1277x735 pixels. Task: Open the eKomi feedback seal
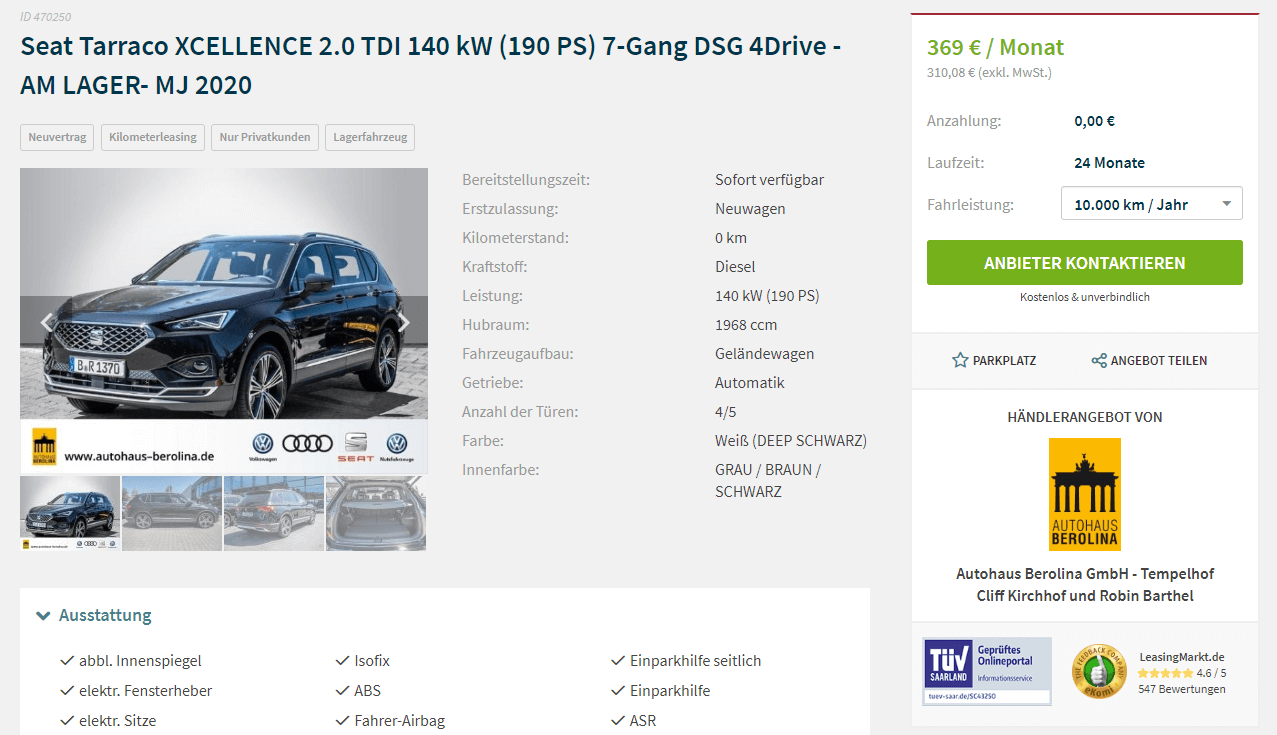point(1100,672)
